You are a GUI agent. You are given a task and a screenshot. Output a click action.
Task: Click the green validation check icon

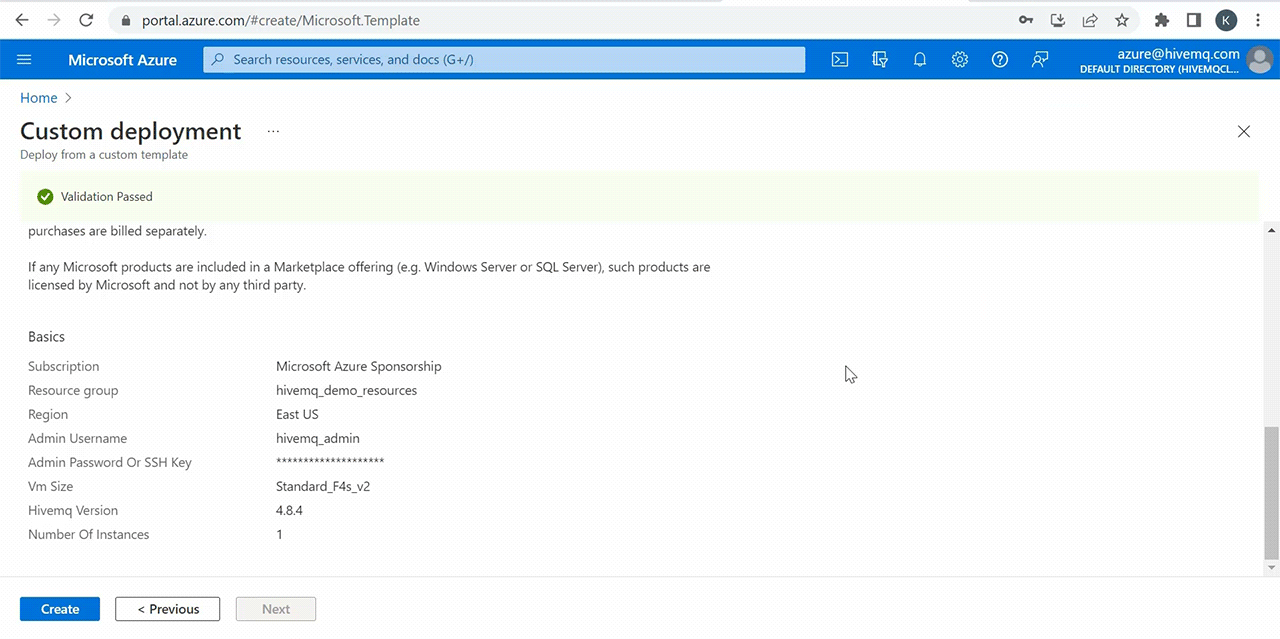(x=45, y=197)
